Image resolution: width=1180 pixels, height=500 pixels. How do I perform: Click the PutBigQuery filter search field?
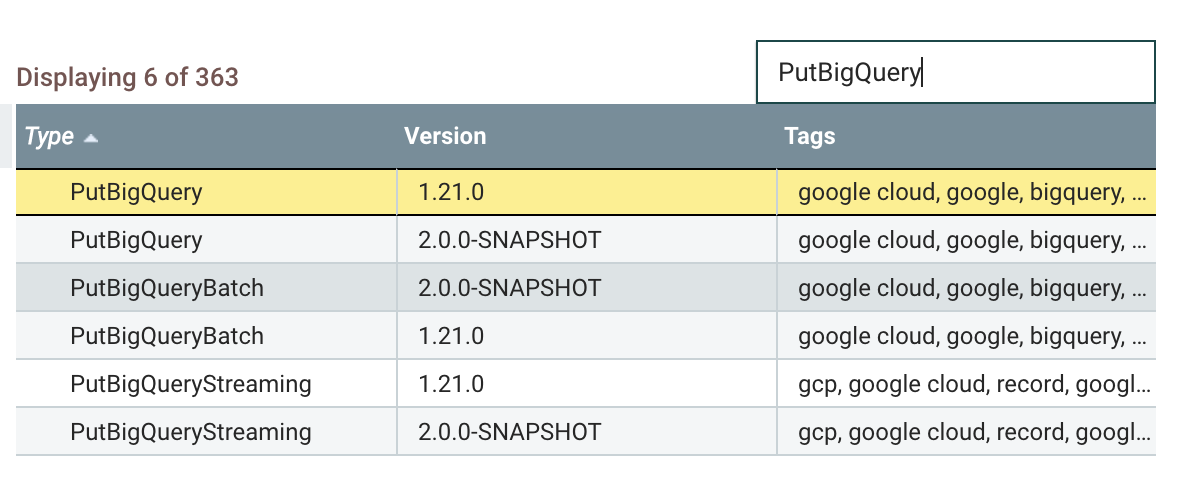point(955,72)
